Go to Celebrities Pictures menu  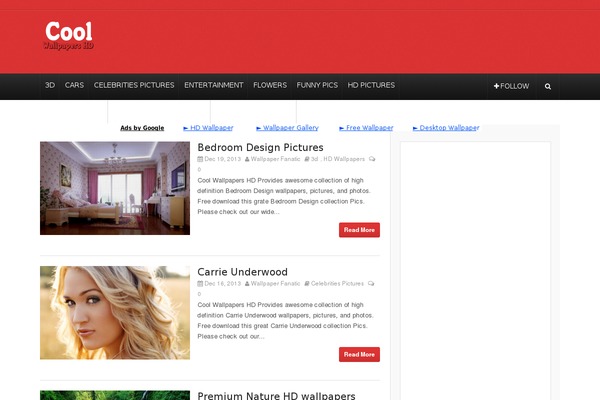point(134,85)
